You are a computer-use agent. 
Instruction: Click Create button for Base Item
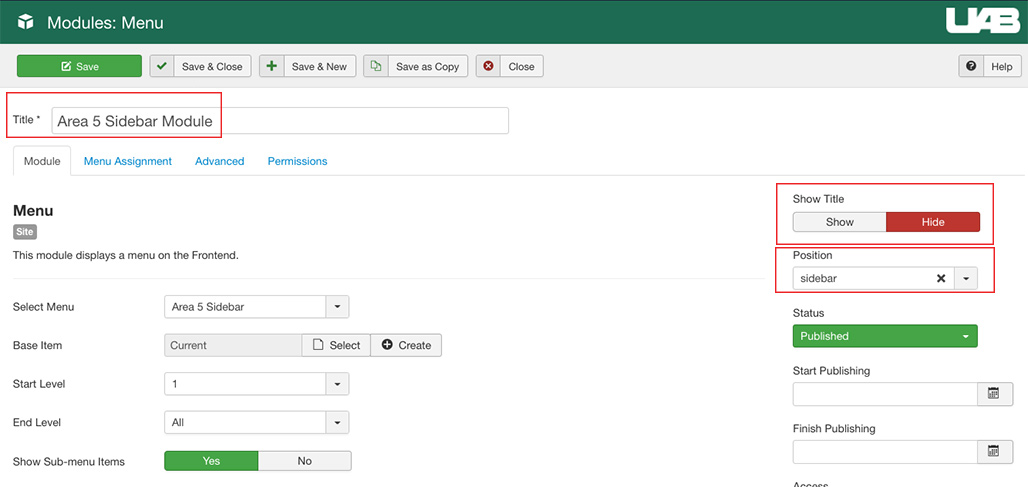[x=406, y=345]
